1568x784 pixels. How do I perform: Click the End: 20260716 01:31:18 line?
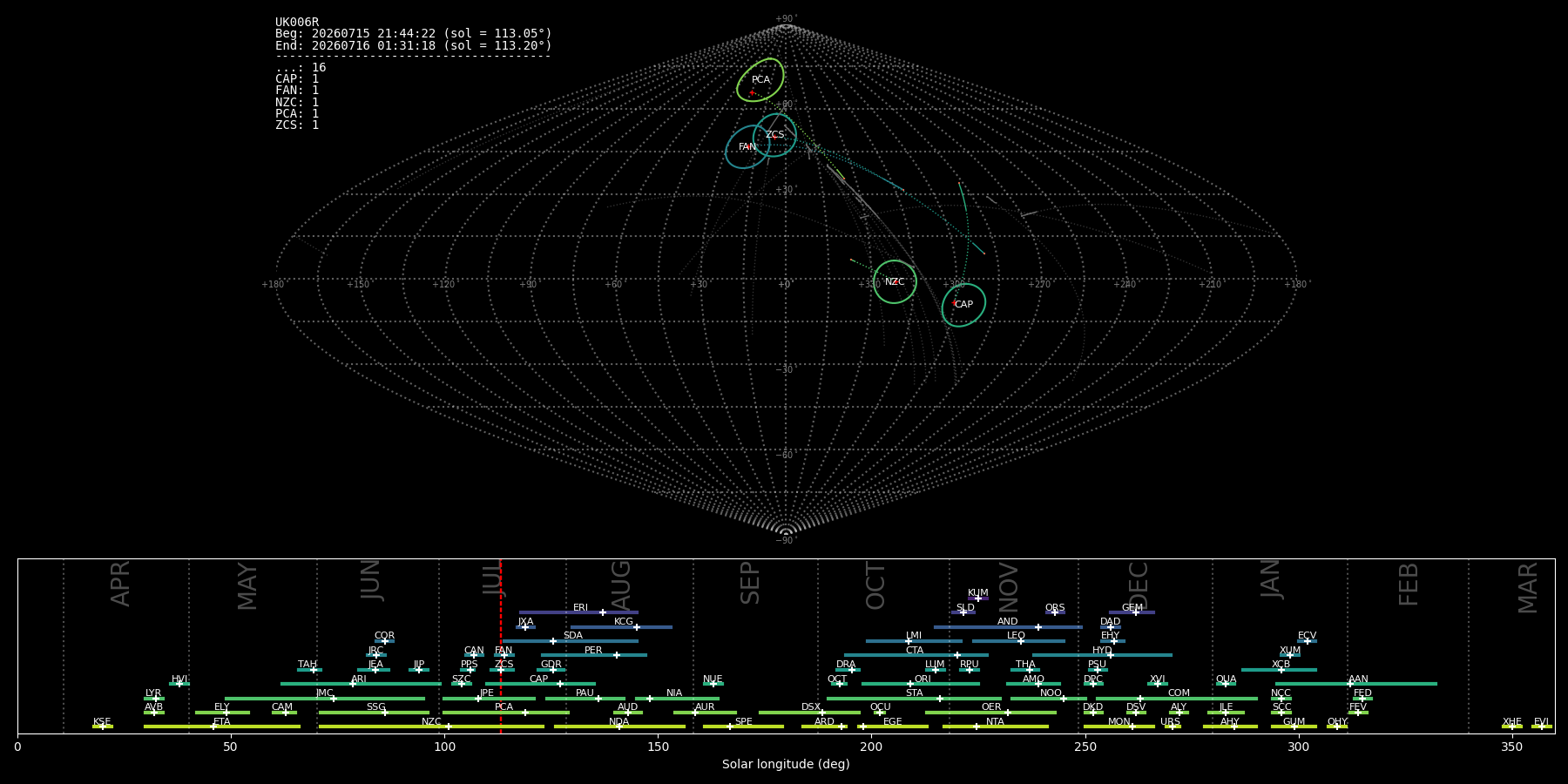pyautogui.click(x=413, y=45)
